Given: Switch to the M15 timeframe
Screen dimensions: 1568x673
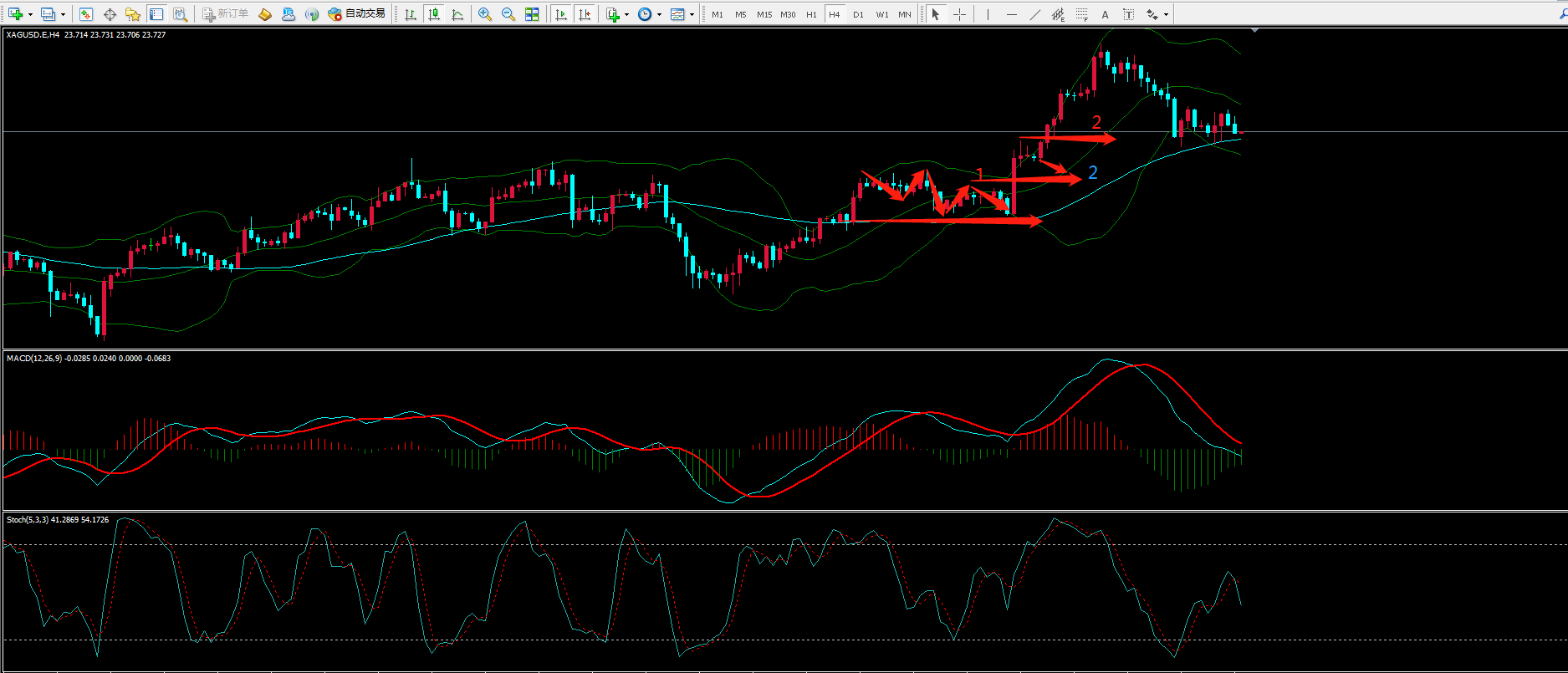Looking at the screenshot, I should pos(764,14).
